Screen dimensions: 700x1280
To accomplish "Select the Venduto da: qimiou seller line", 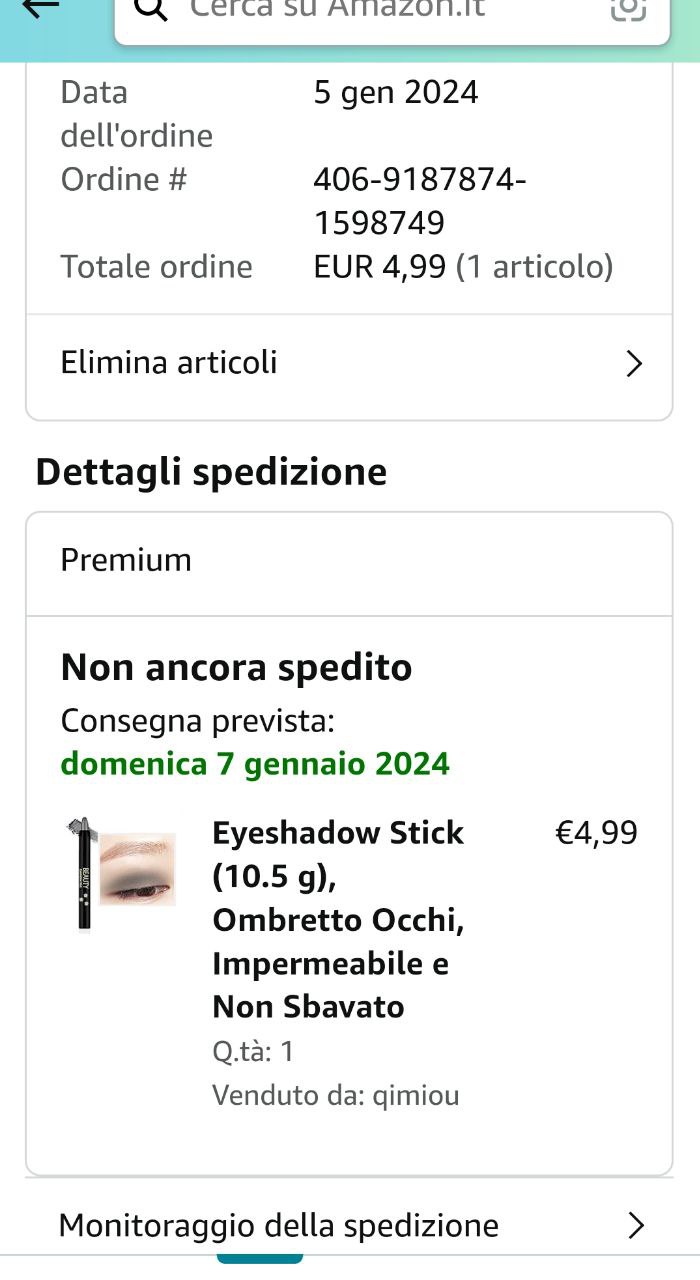I will click(335, 1095).
